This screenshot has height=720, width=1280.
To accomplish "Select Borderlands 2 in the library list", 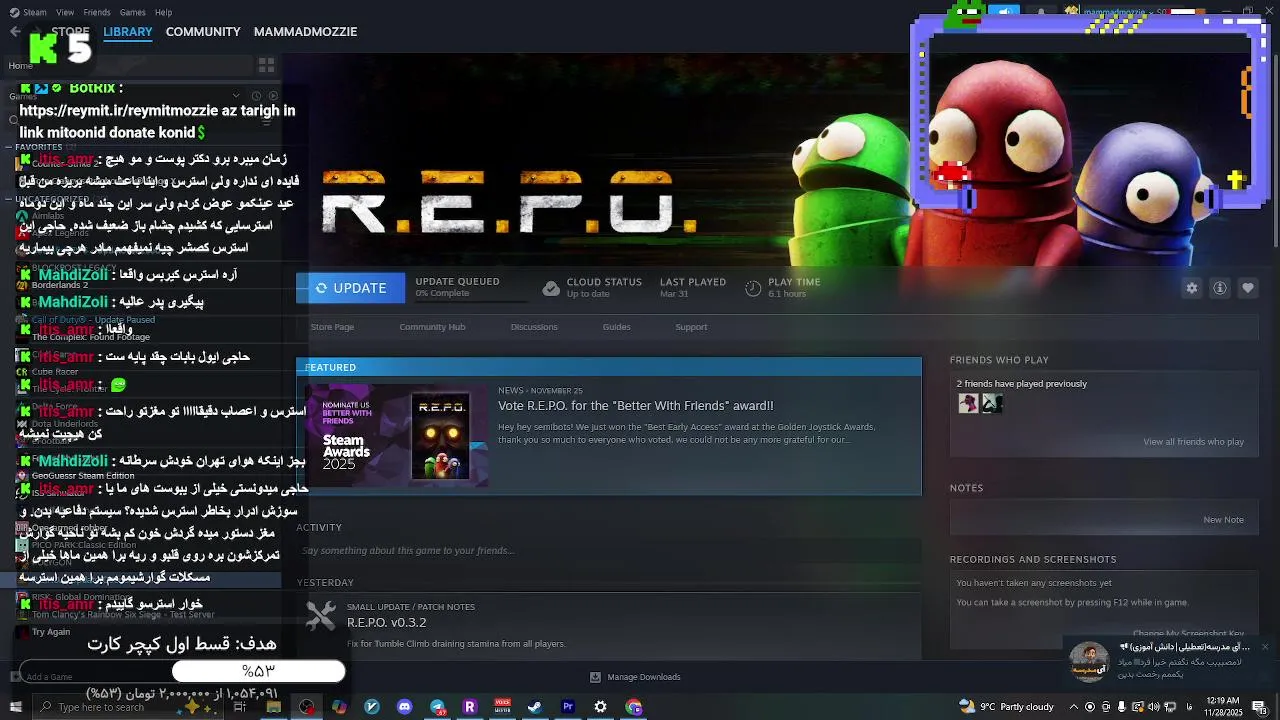I will 60,285.
